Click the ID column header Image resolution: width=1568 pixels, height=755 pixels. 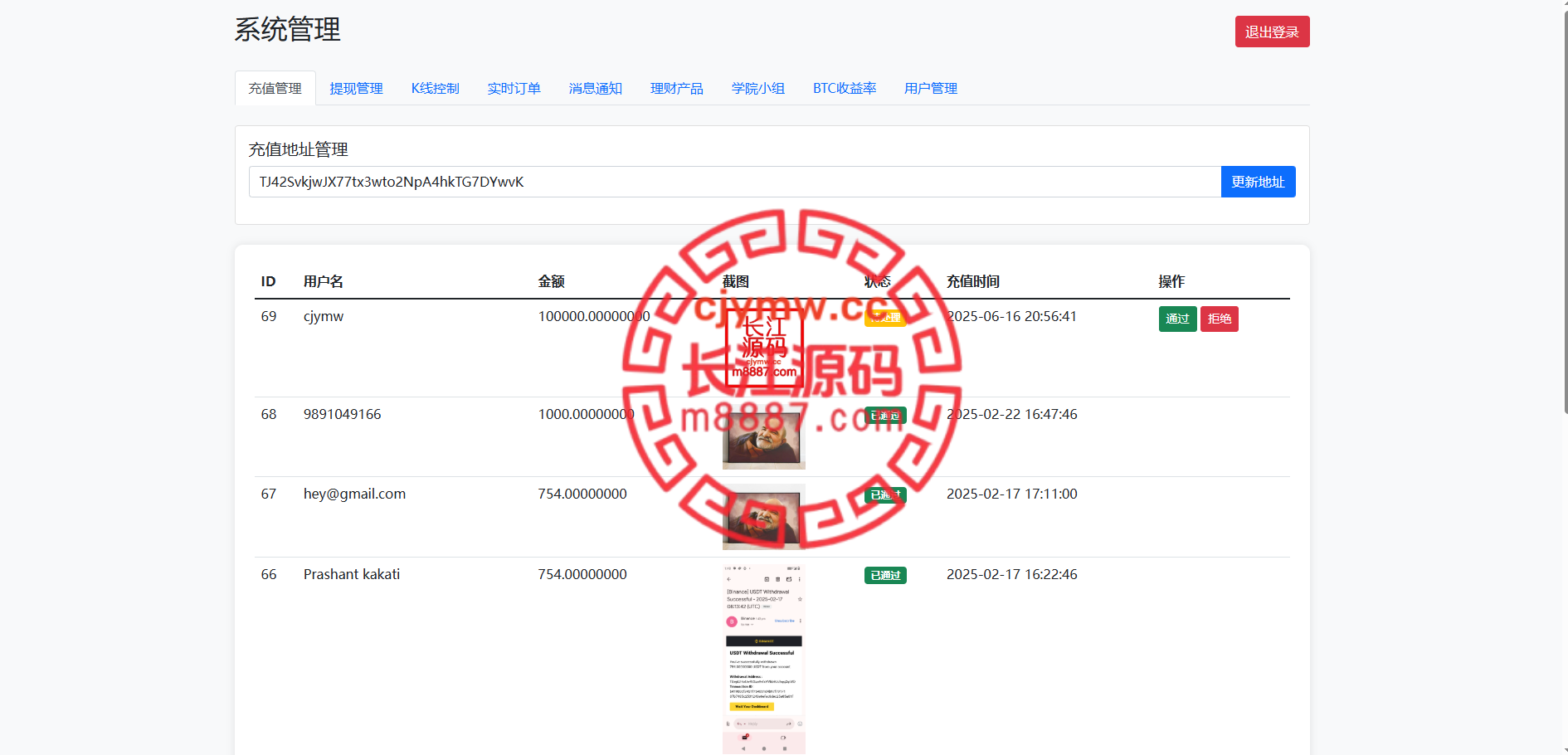point(268,281)
